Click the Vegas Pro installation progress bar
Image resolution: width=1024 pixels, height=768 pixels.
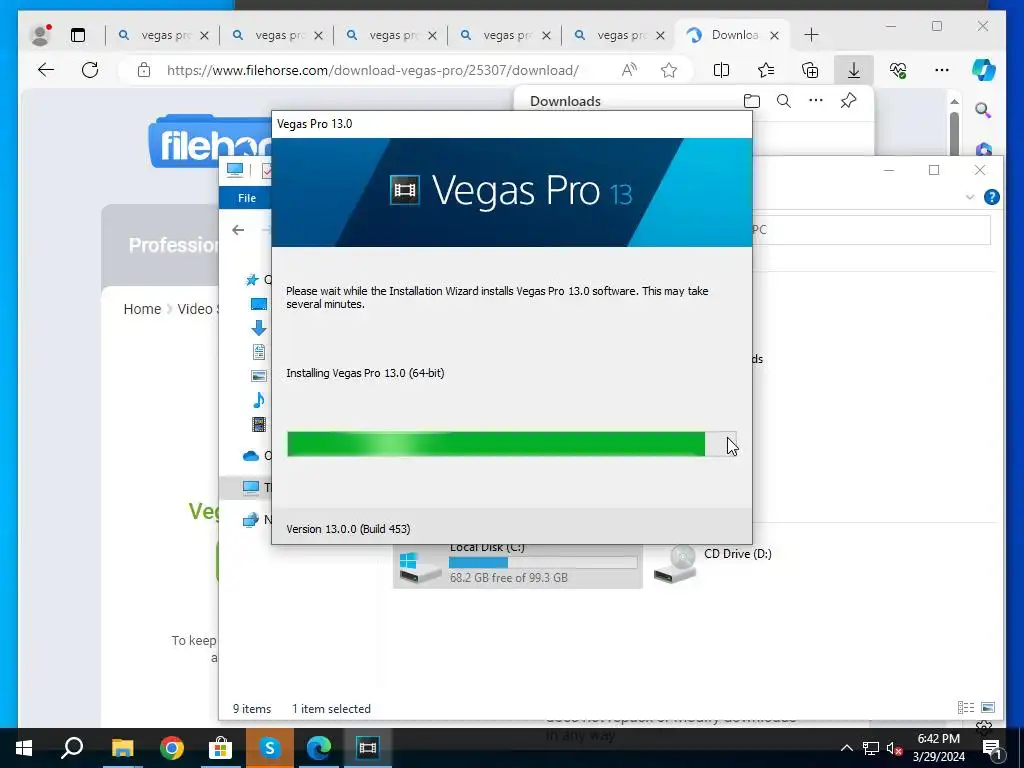pos(512,444)
